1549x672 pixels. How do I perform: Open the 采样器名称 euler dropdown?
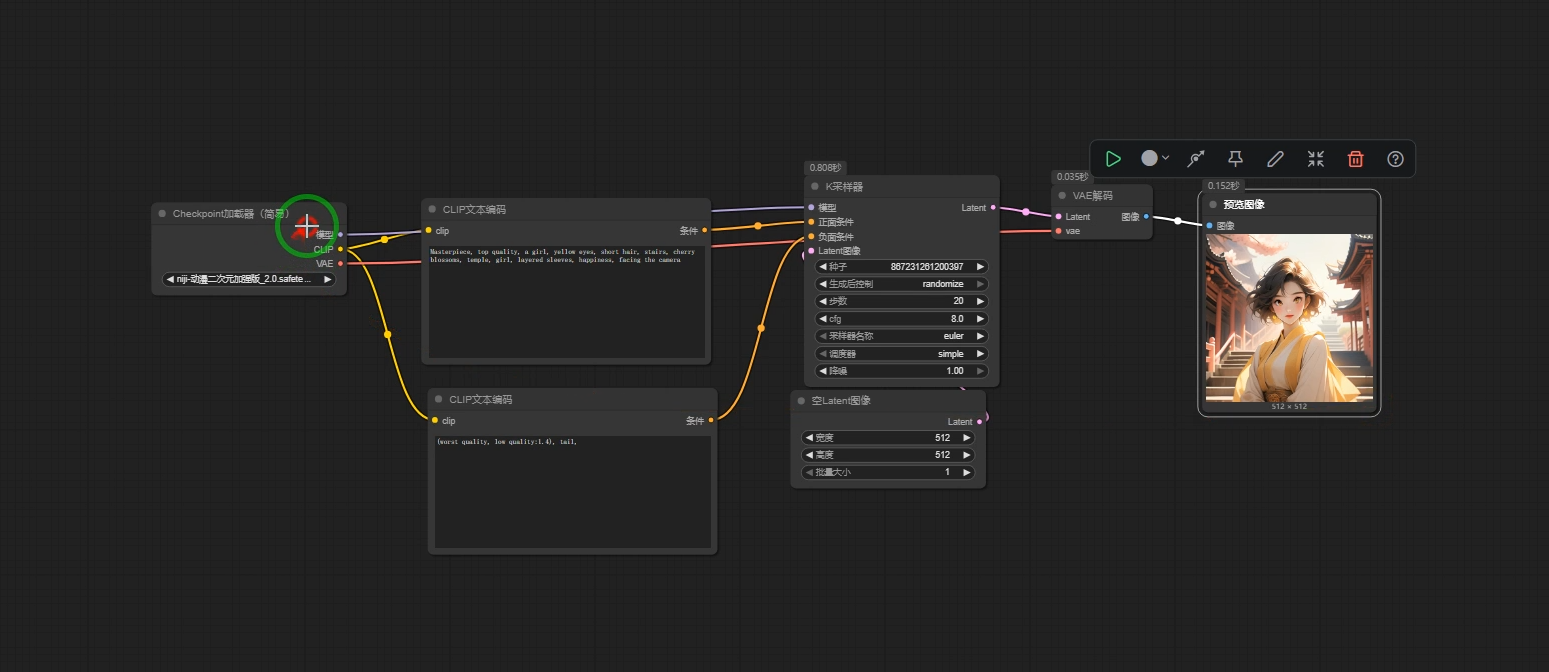pos(902,336)
